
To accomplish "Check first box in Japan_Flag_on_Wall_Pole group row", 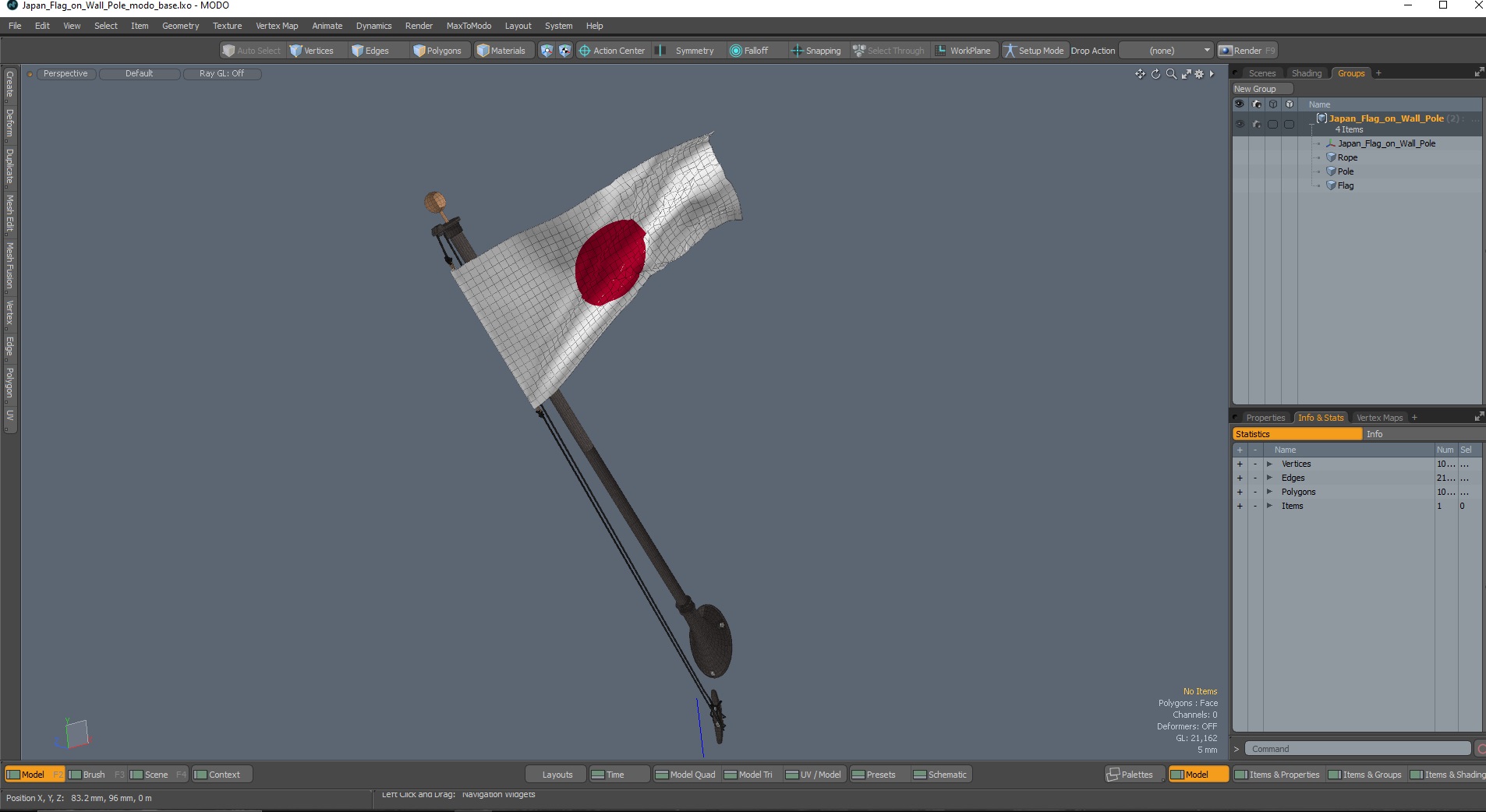I will pos(1272,124).
